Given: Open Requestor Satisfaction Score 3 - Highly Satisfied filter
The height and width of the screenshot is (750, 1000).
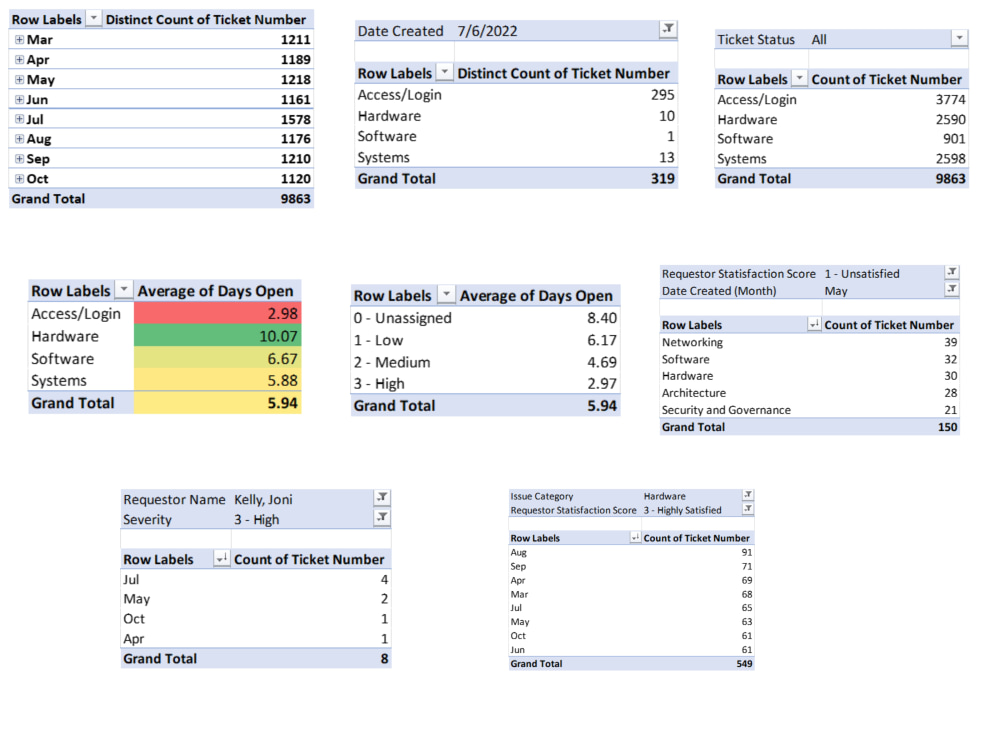Looking at the screenshot, I should click(748, 509).
